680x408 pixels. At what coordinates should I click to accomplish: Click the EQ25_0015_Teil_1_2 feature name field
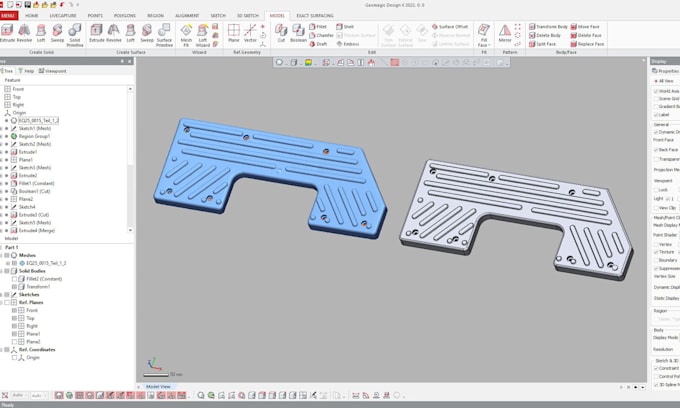click(38, 120)
